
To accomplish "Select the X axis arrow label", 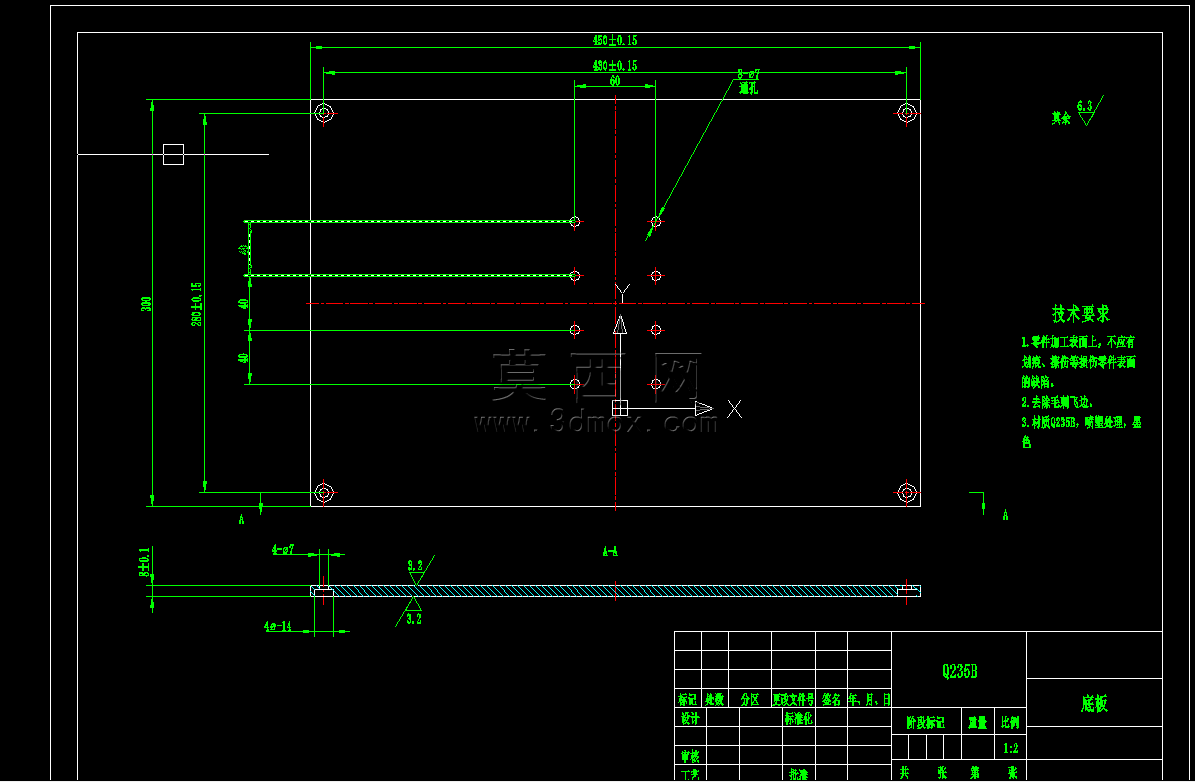I will [734, 409].
